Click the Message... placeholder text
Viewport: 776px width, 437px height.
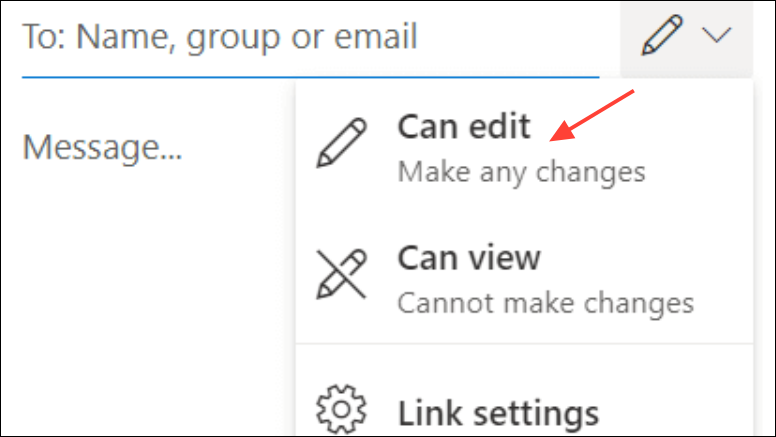pos(102,148)
